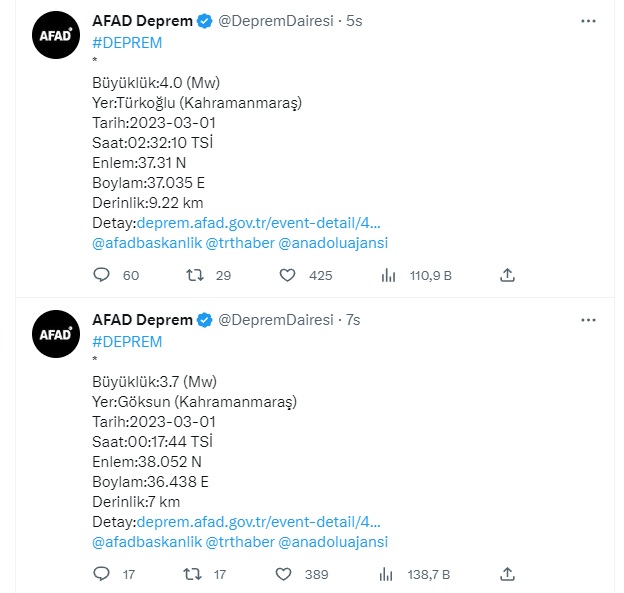
Task: Like the Göksun earthquake tweet
Action: tap(284, 574)
